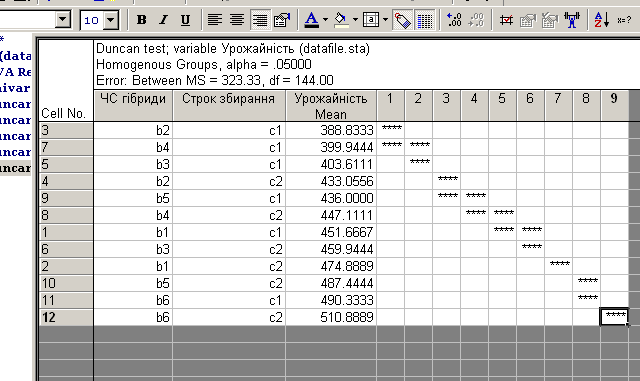Select the row header for Cell No. 10
Viewport: 640px width, 381px height.
pos(66,283)
